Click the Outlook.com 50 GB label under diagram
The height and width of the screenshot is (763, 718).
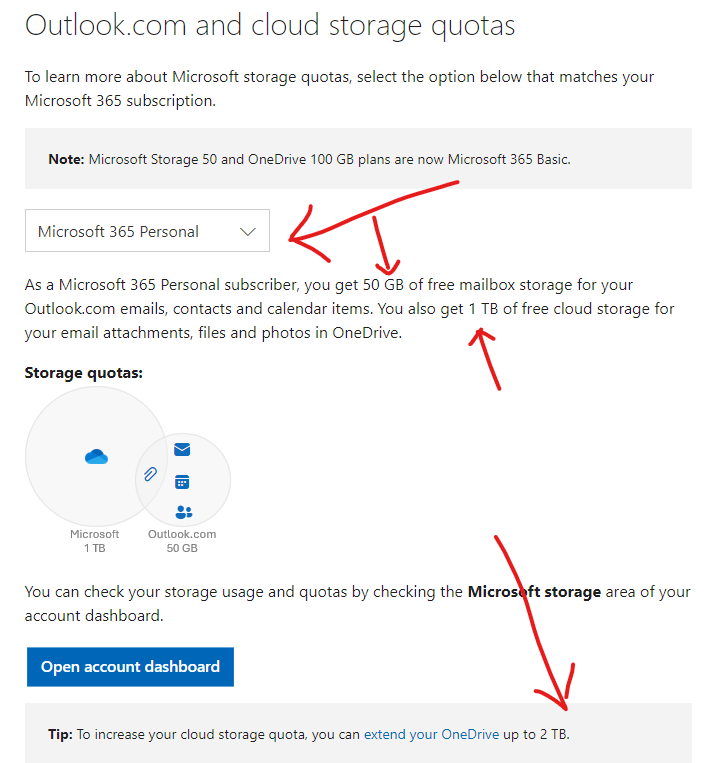point(182,541)
